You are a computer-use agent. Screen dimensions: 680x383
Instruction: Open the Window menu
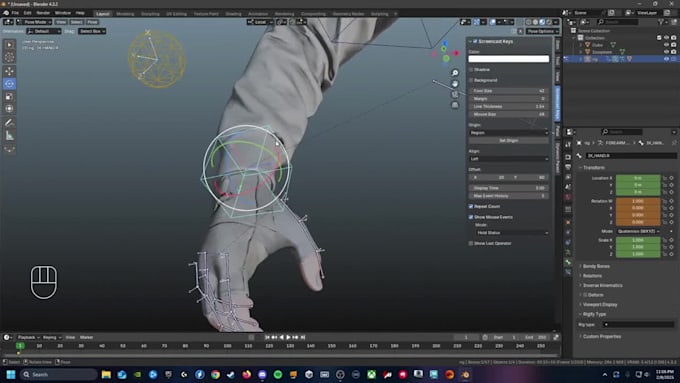[63, 13]
